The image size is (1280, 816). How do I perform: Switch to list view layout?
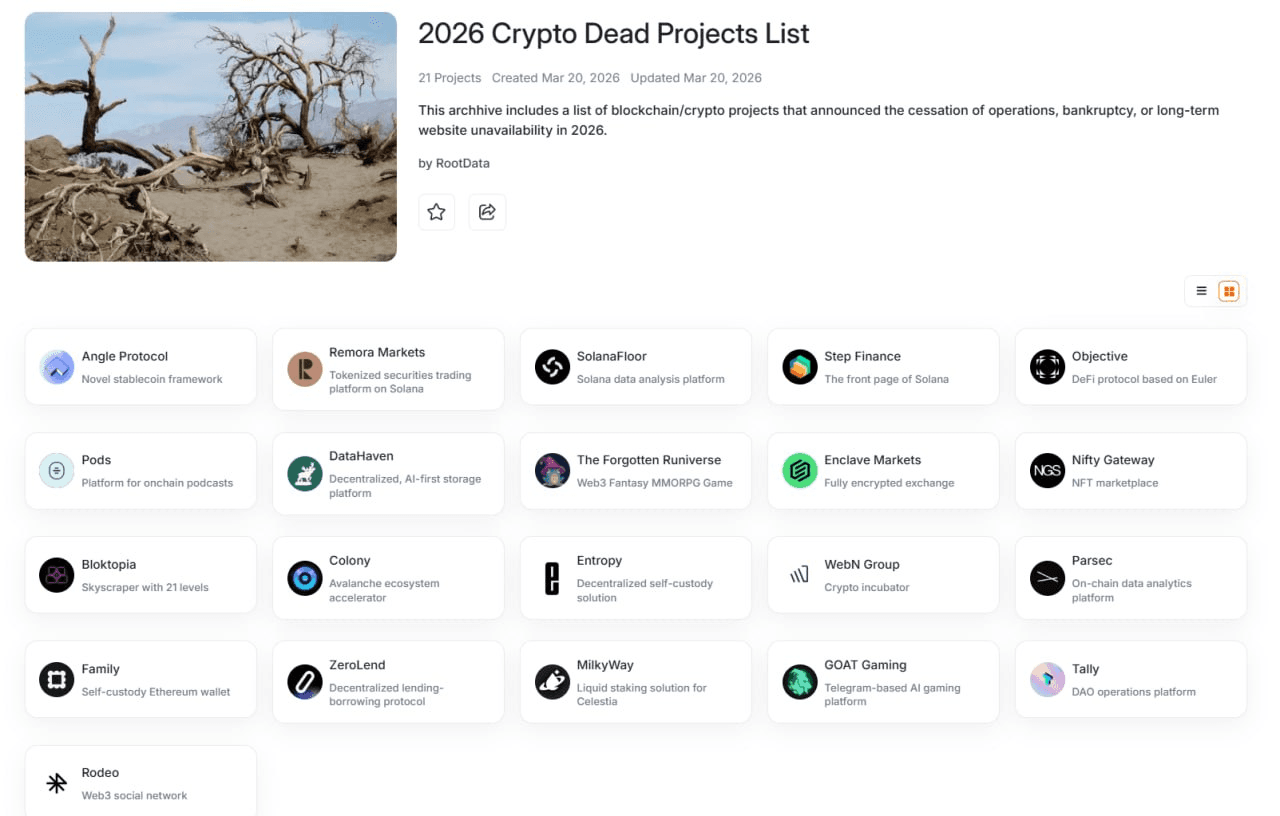pyautogui.click(x=1202, y=291)
